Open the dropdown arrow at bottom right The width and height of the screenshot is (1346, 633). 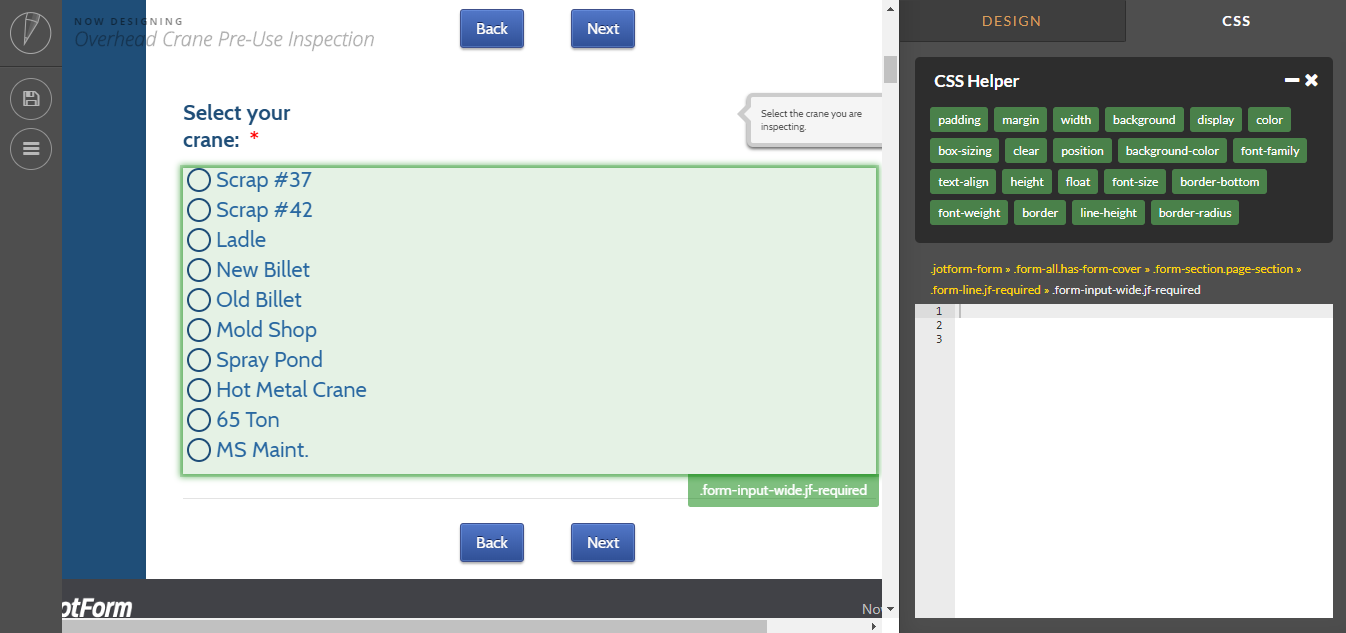coord(888,609)
